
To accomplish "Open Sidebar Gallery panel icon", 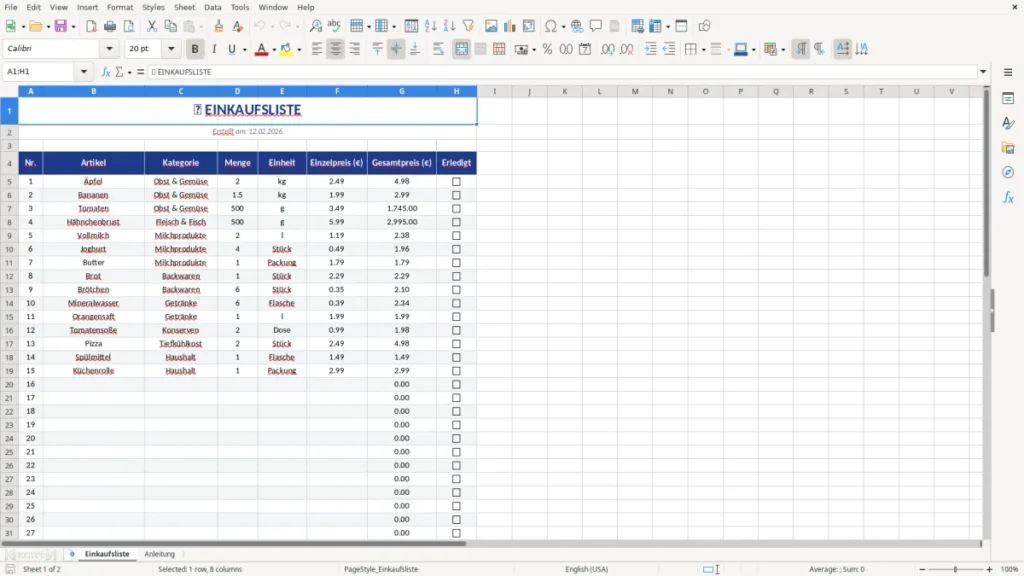I will (x=1008, y=148).
